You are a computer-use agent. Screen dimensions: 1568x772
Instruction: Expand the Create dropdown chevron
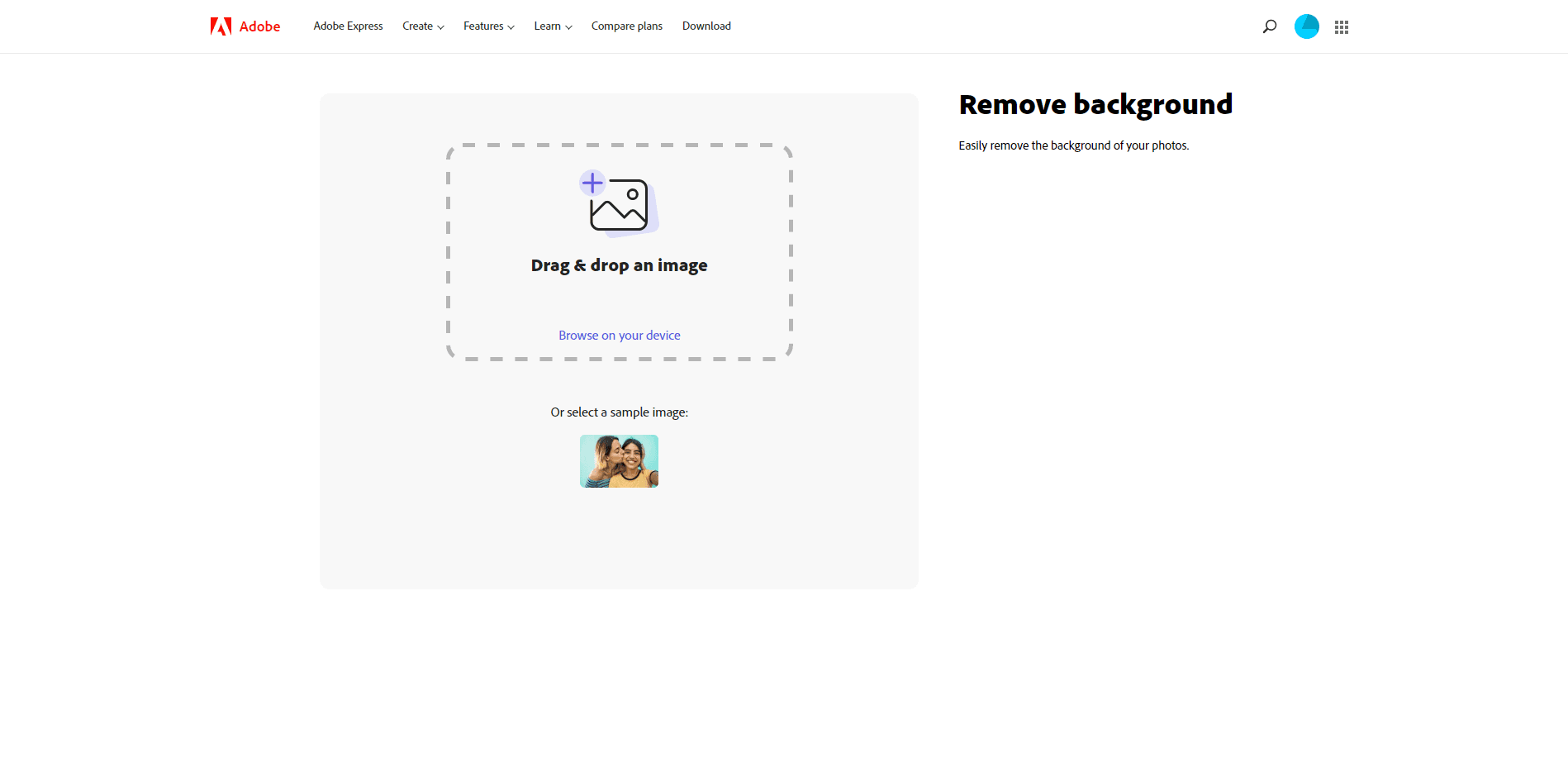pos(440,27)
